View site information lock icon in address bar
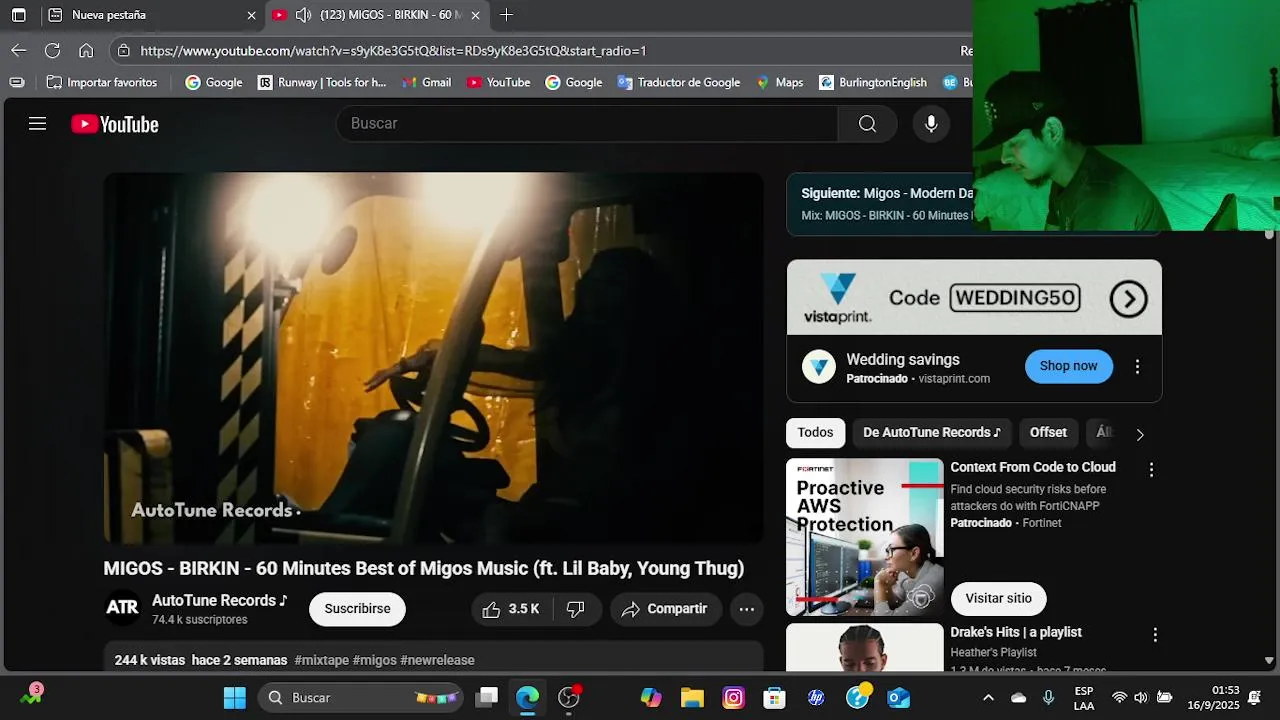This screenshot has height=720, width=1280. pos(123,50)
